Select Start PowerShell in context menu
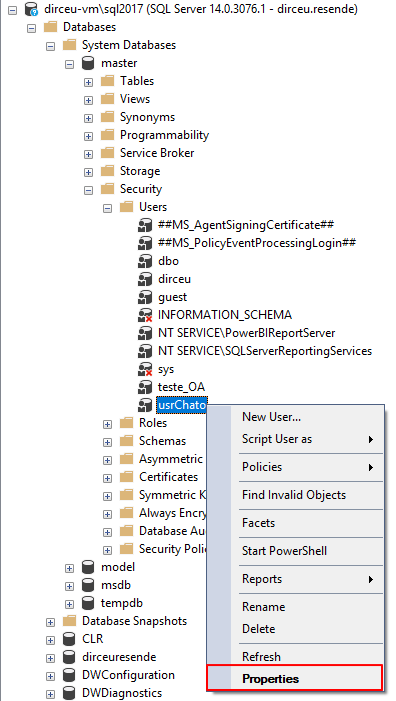The width and height of the screenshot is (396, 701). 295,551
